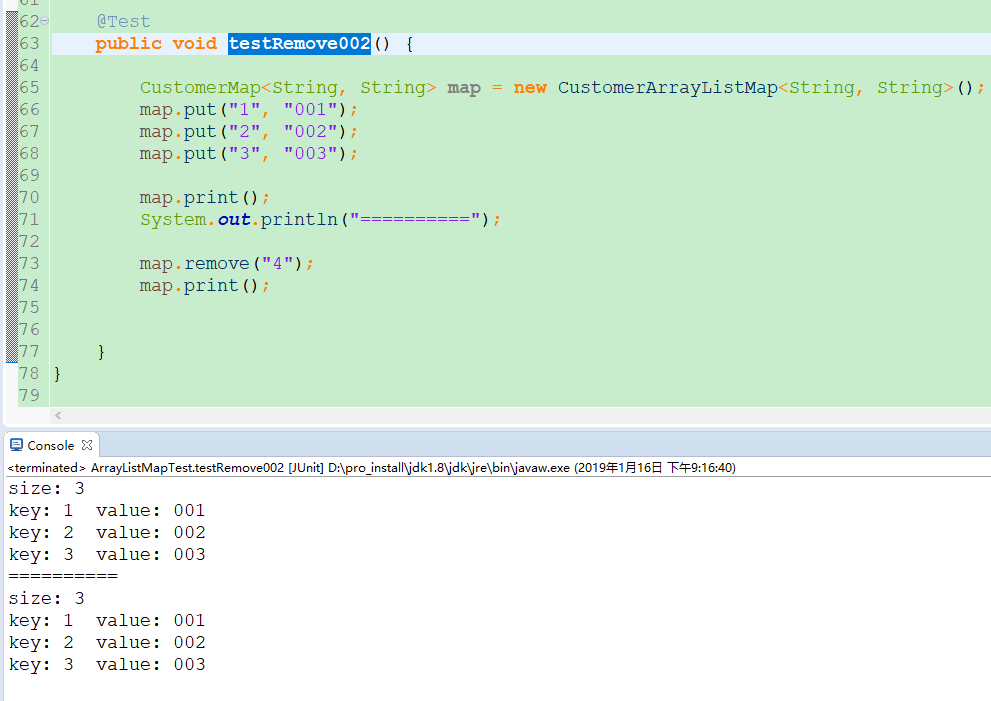Screen dimensions: 991x701
Task: Select the highlighted method name testRemove002
Action: click(300, 44)
